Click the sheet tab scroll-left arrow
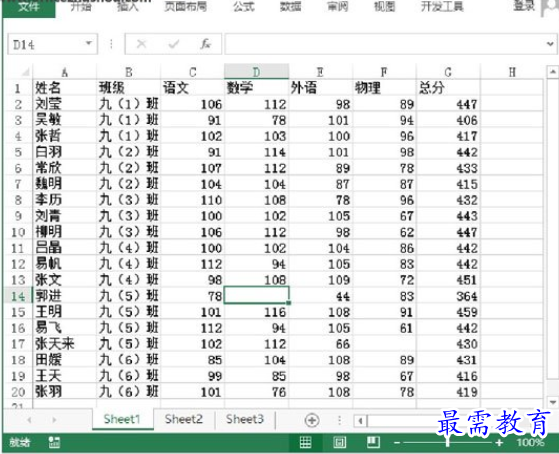This screenshot has height=454, width=559. (x=29, y=420)
